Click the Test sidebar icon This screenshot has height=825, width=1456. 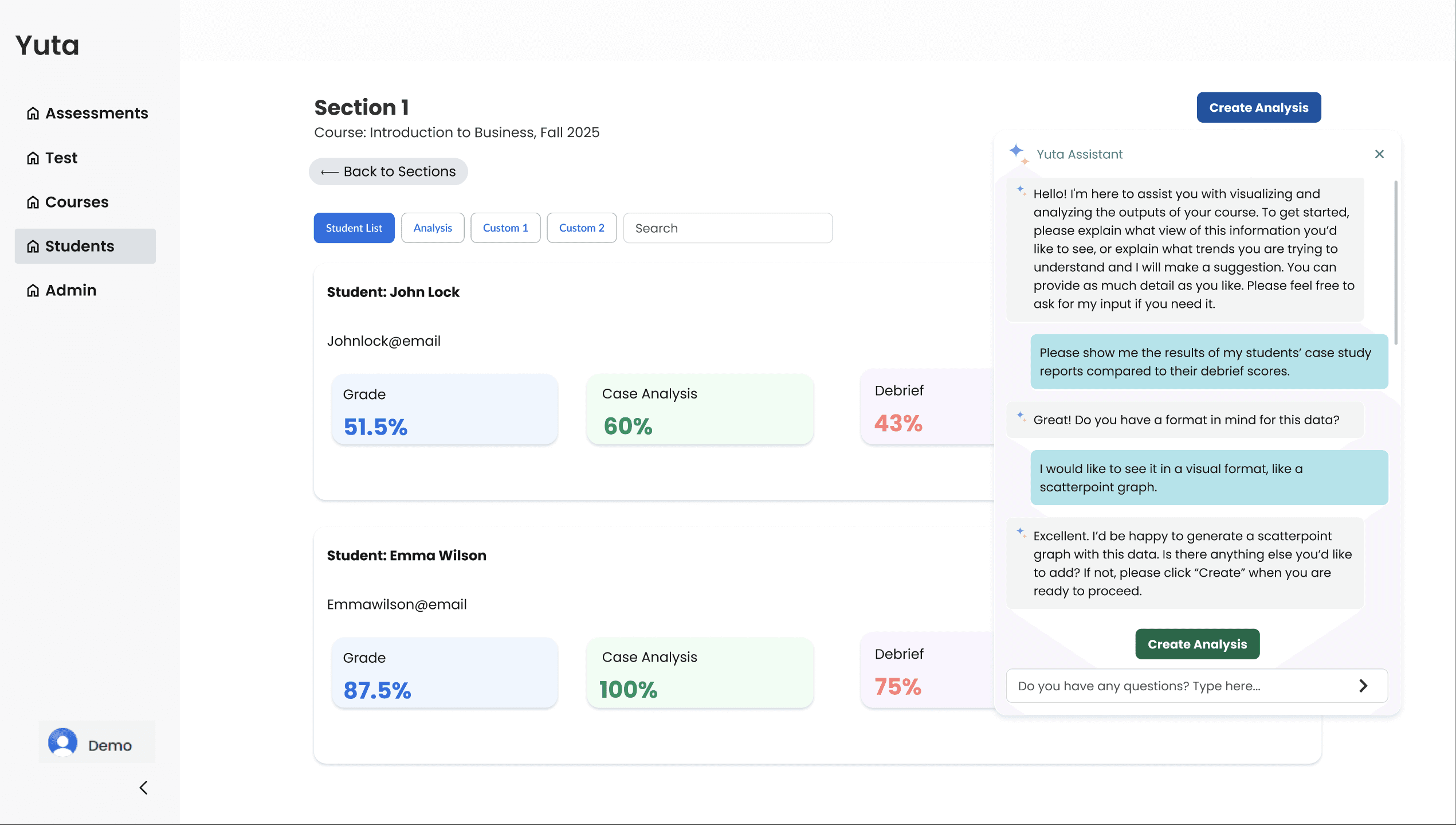coord(33,158)
